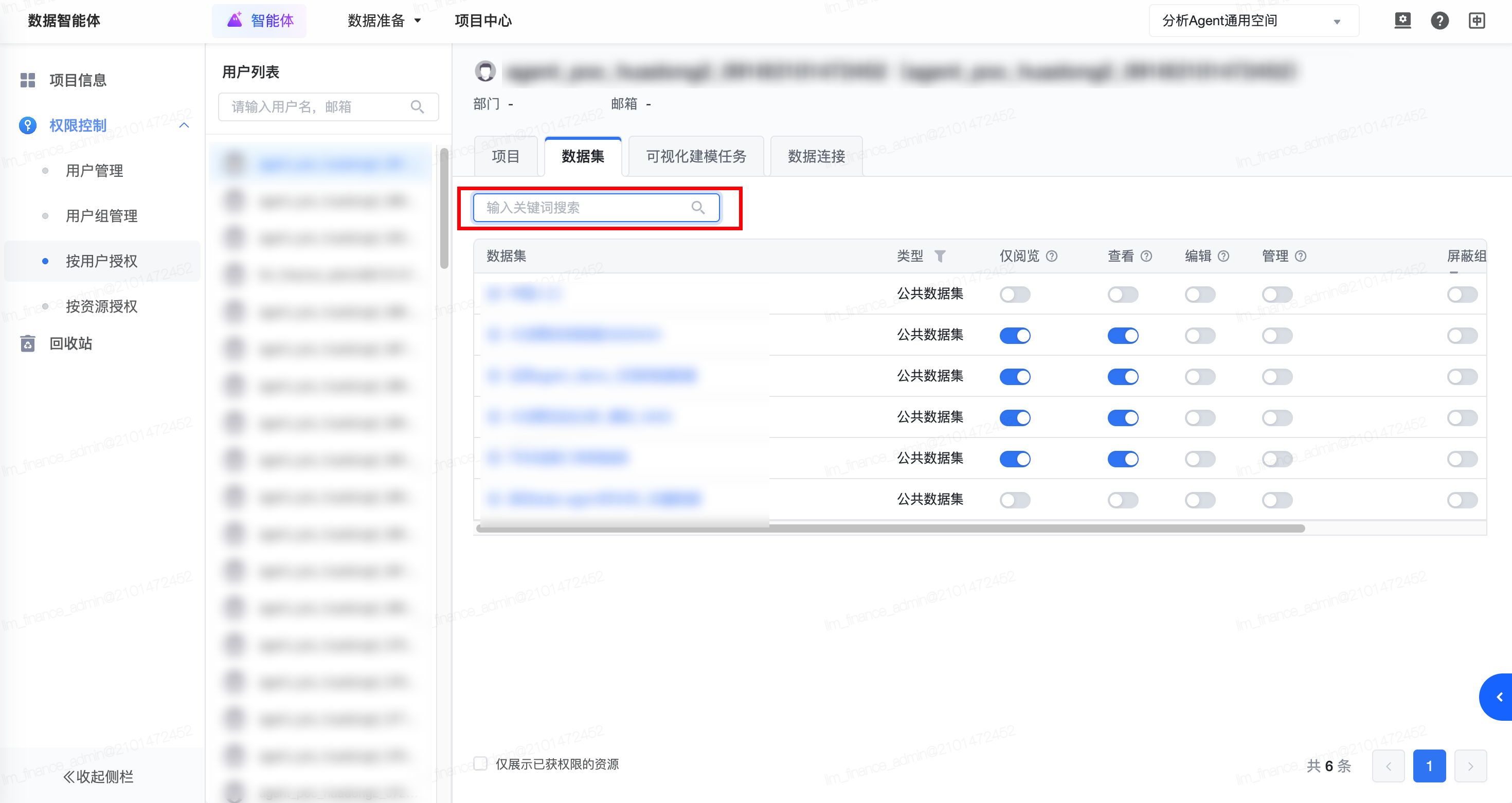Viewport: 1512px width, 803px height.
Task: Enable 管理 toggle in fifth dataset row
Action: pos(1277,459)
